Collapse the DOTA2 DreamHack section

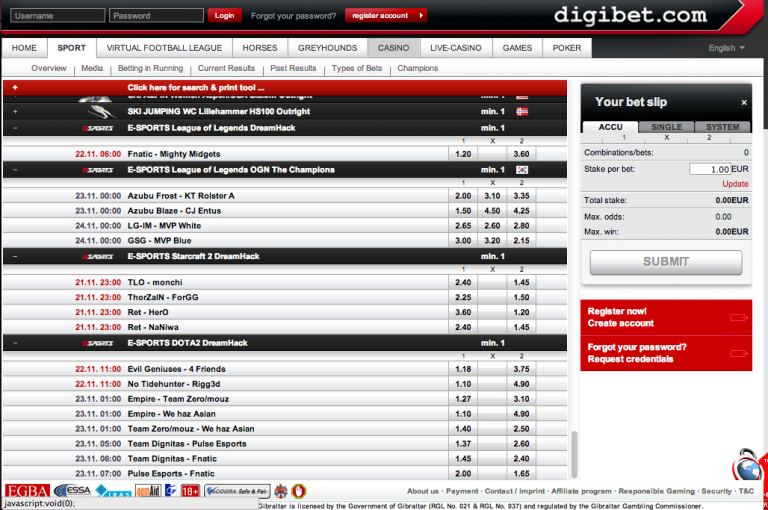(15, 343)
